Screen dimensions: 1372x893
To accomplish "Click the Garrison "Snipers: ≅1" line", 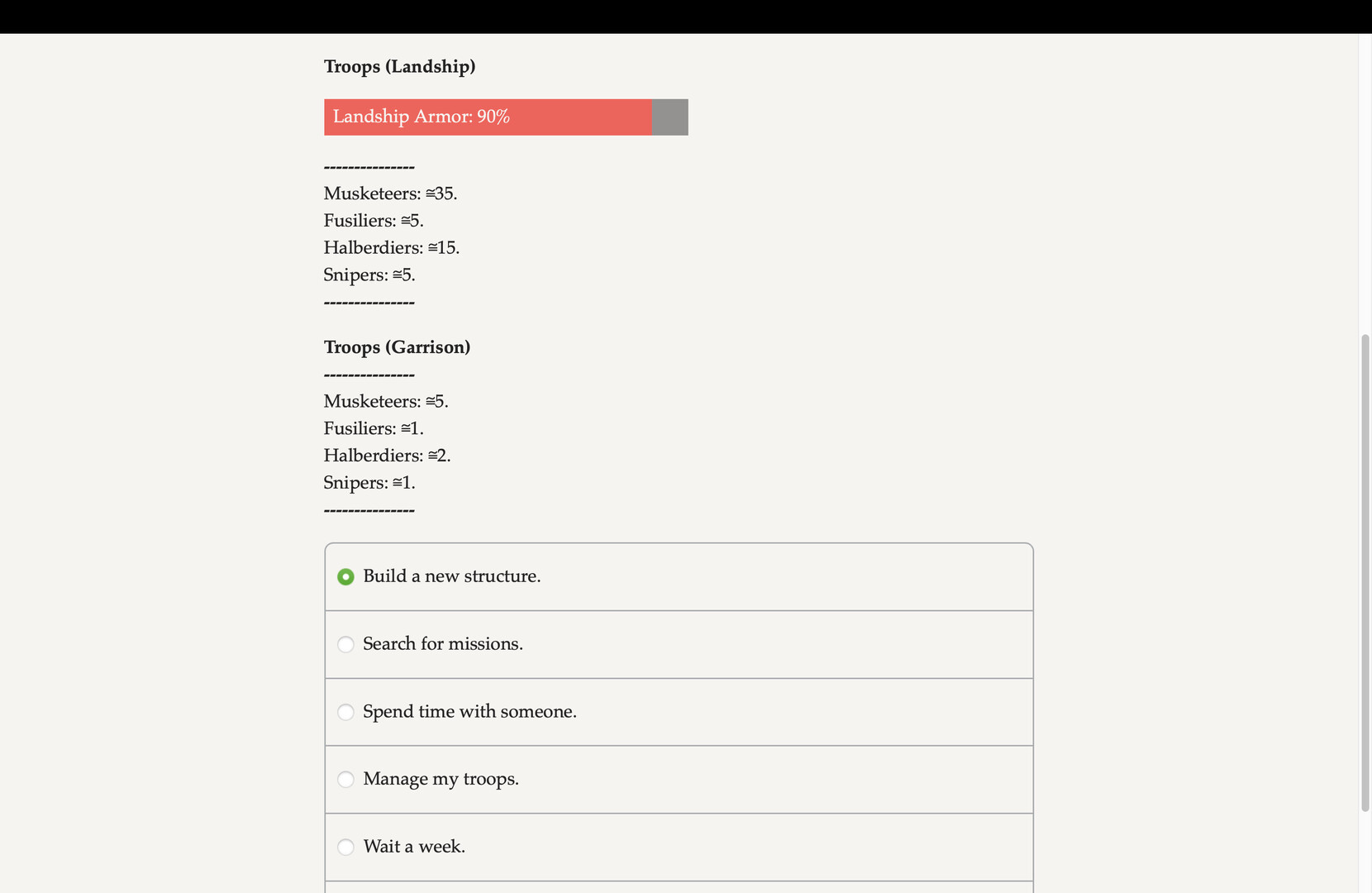I will click(x=369, y=483).
